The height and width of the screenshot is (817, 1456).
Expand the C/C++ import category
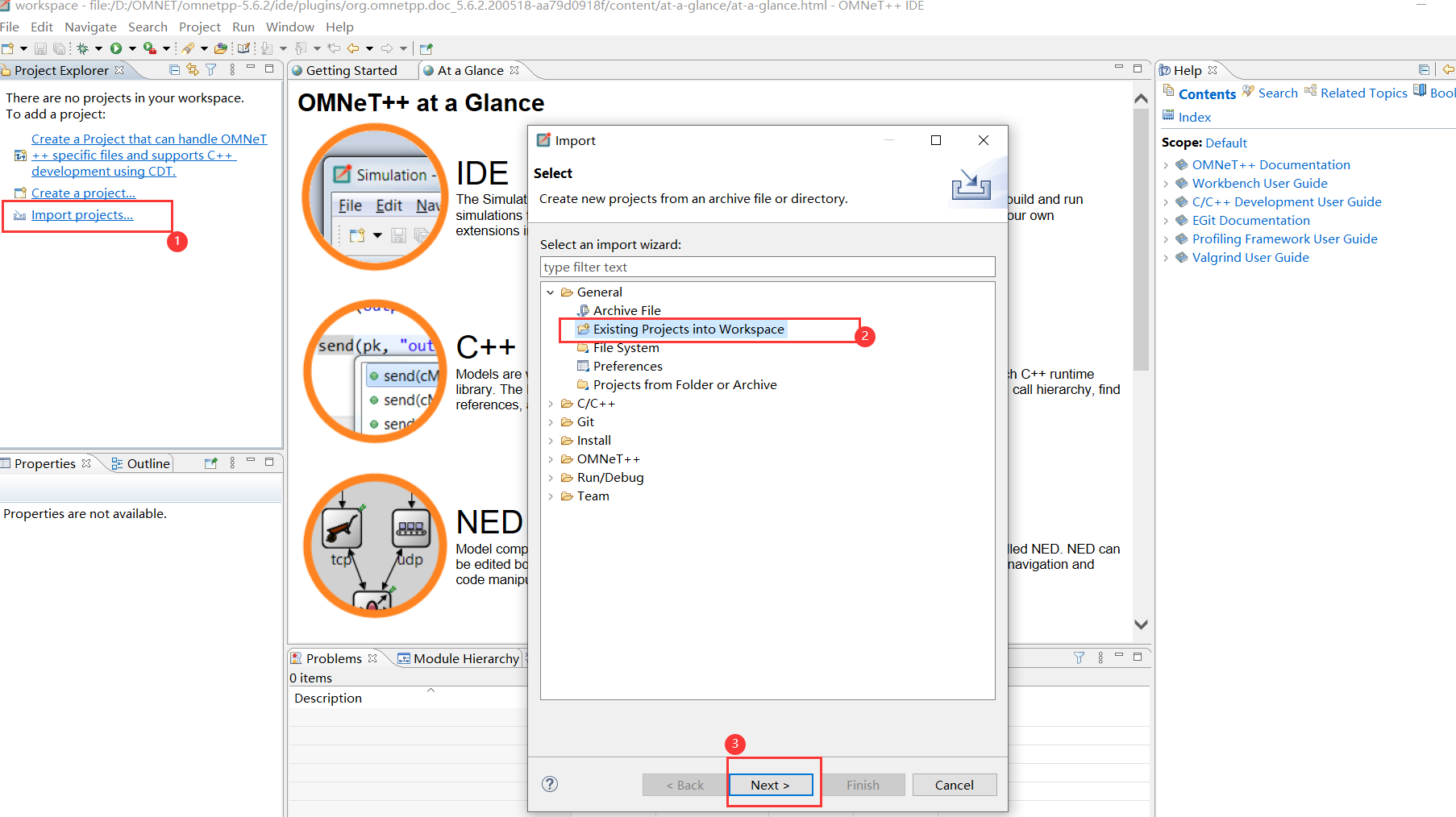coord(551,403)
